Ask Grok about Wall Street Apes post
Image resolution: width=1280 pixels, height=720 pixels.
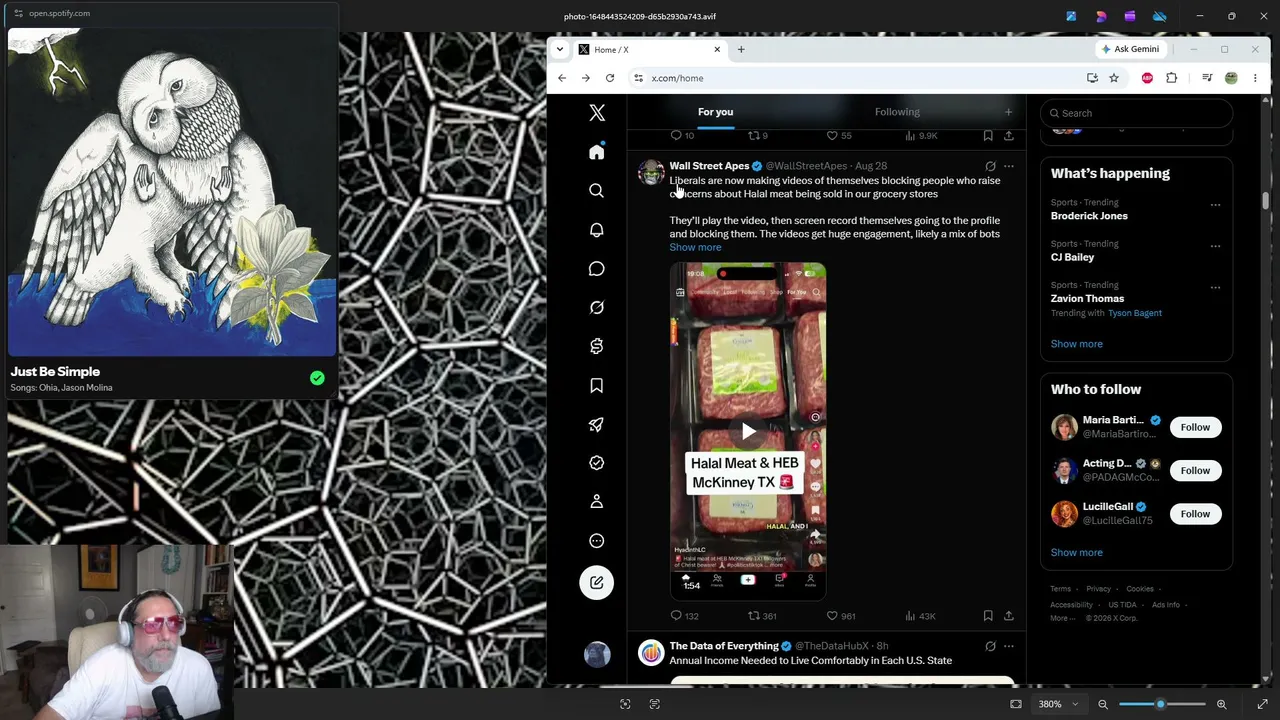990,166
